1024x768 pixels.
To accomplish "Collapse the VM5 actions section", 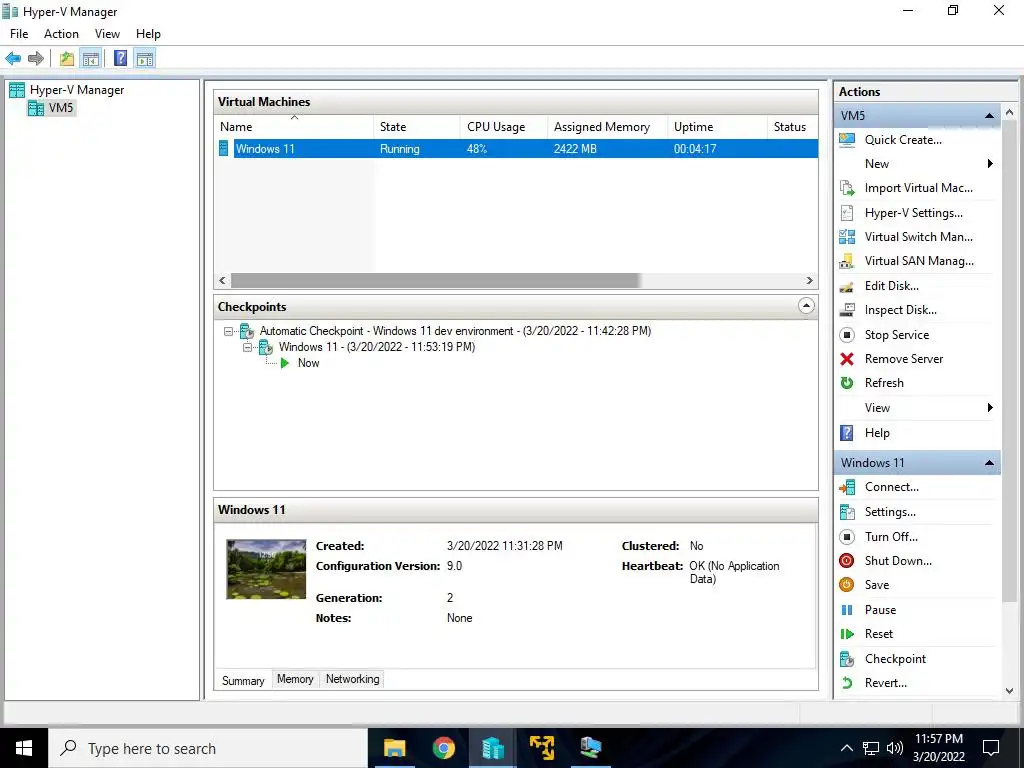I will [x=989, y=116].
